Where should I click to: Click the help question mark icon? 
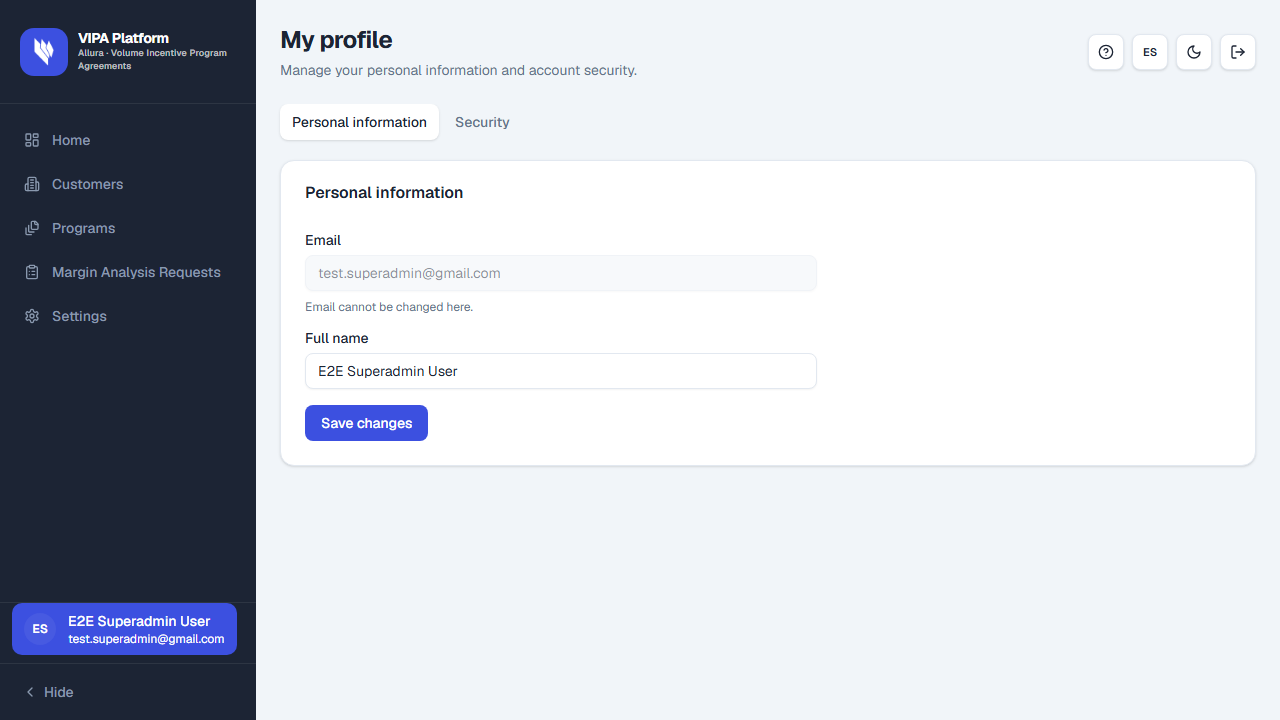(x=1106, y=52)
